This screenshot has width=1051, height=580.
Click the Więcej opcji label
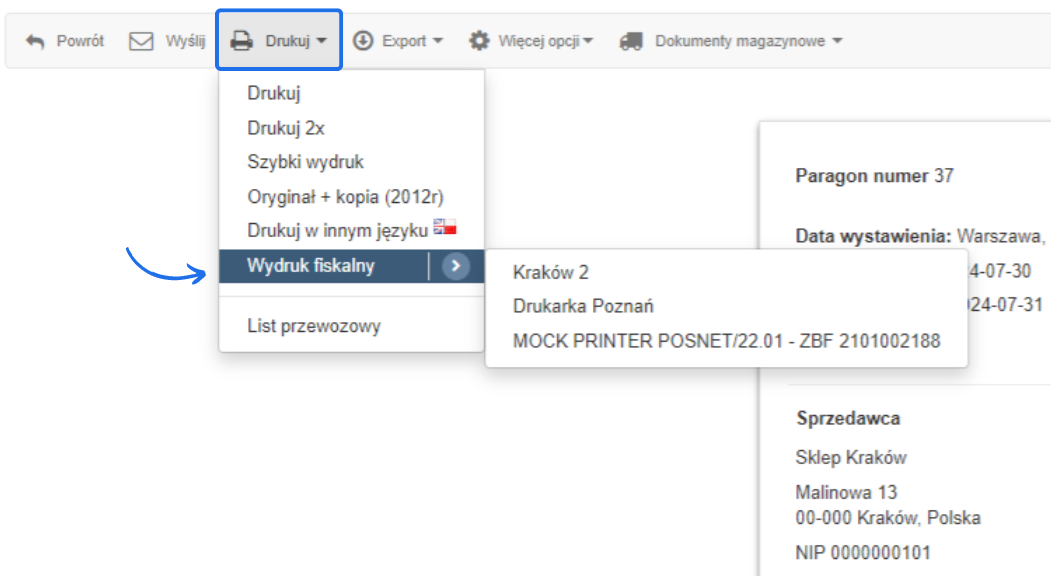tap(539, 42)
